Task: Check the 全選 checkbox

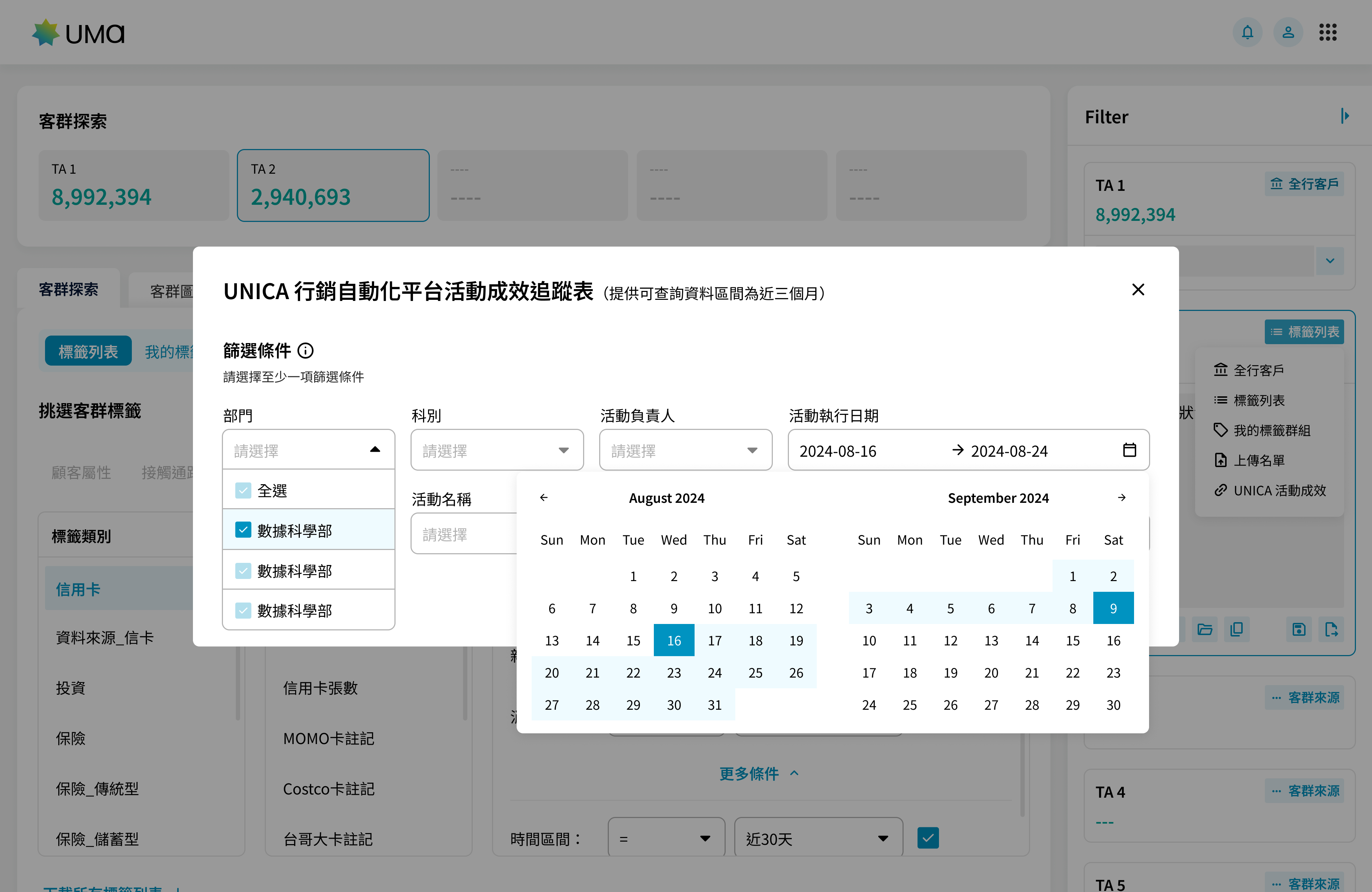Action: [243, 491]
